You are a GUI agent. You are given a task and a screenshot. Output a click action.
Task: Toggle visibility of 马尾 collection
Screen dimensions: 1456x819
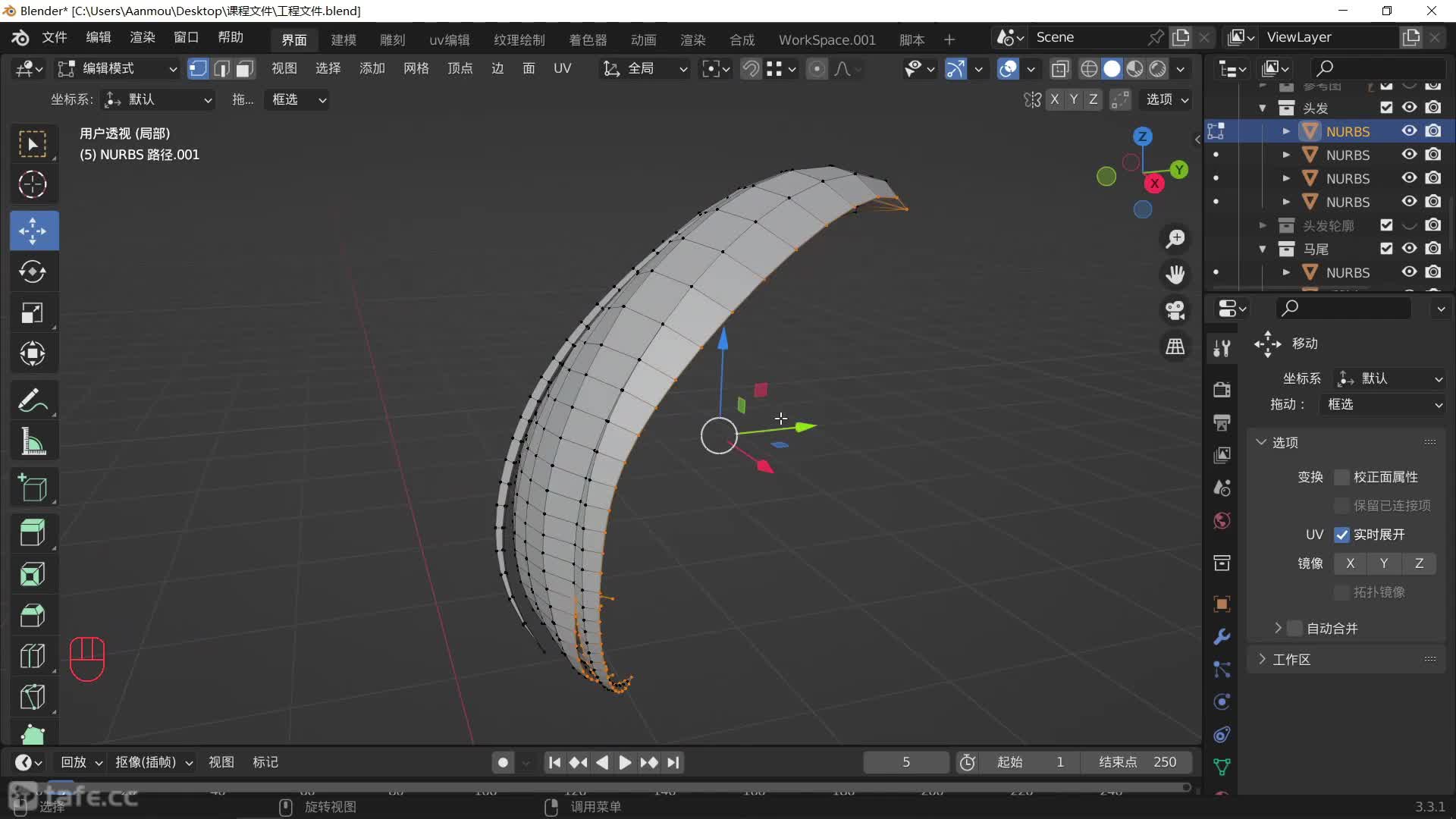coord(1409,248)
